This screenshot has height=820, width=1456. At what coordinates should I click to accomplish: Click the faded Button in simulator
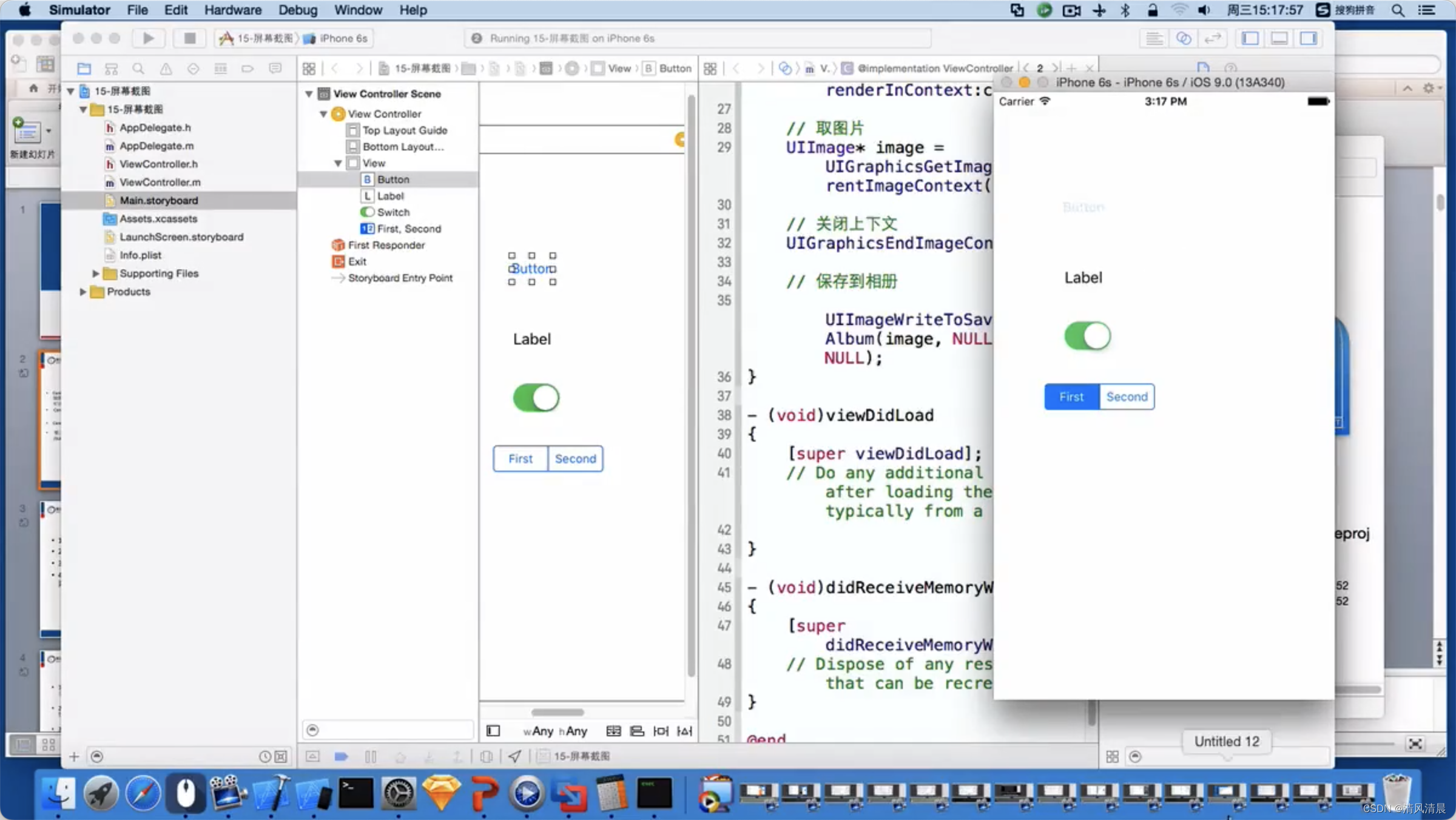click(x=1084, y=207)
